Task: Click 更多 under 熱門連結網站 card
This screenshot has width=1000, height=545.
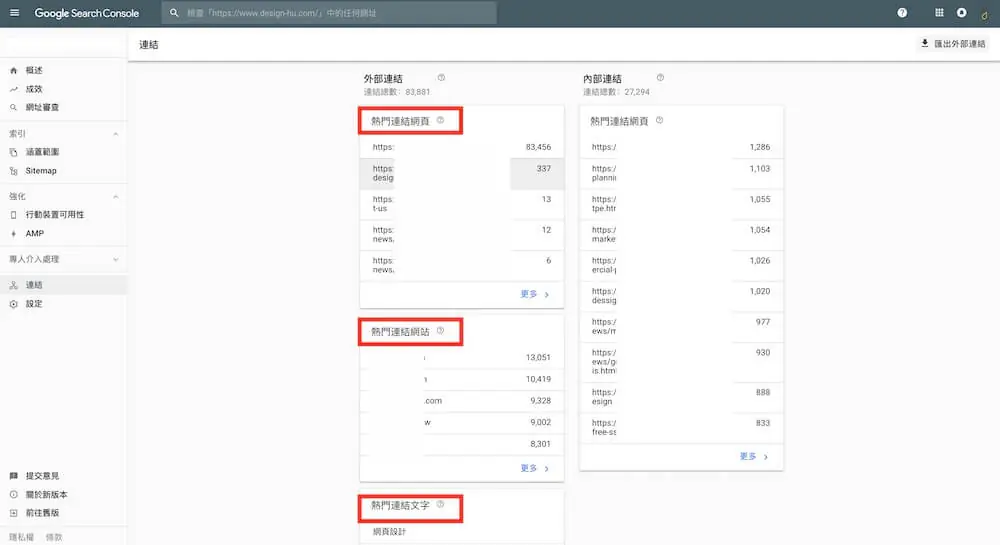Action: point(534,468)
